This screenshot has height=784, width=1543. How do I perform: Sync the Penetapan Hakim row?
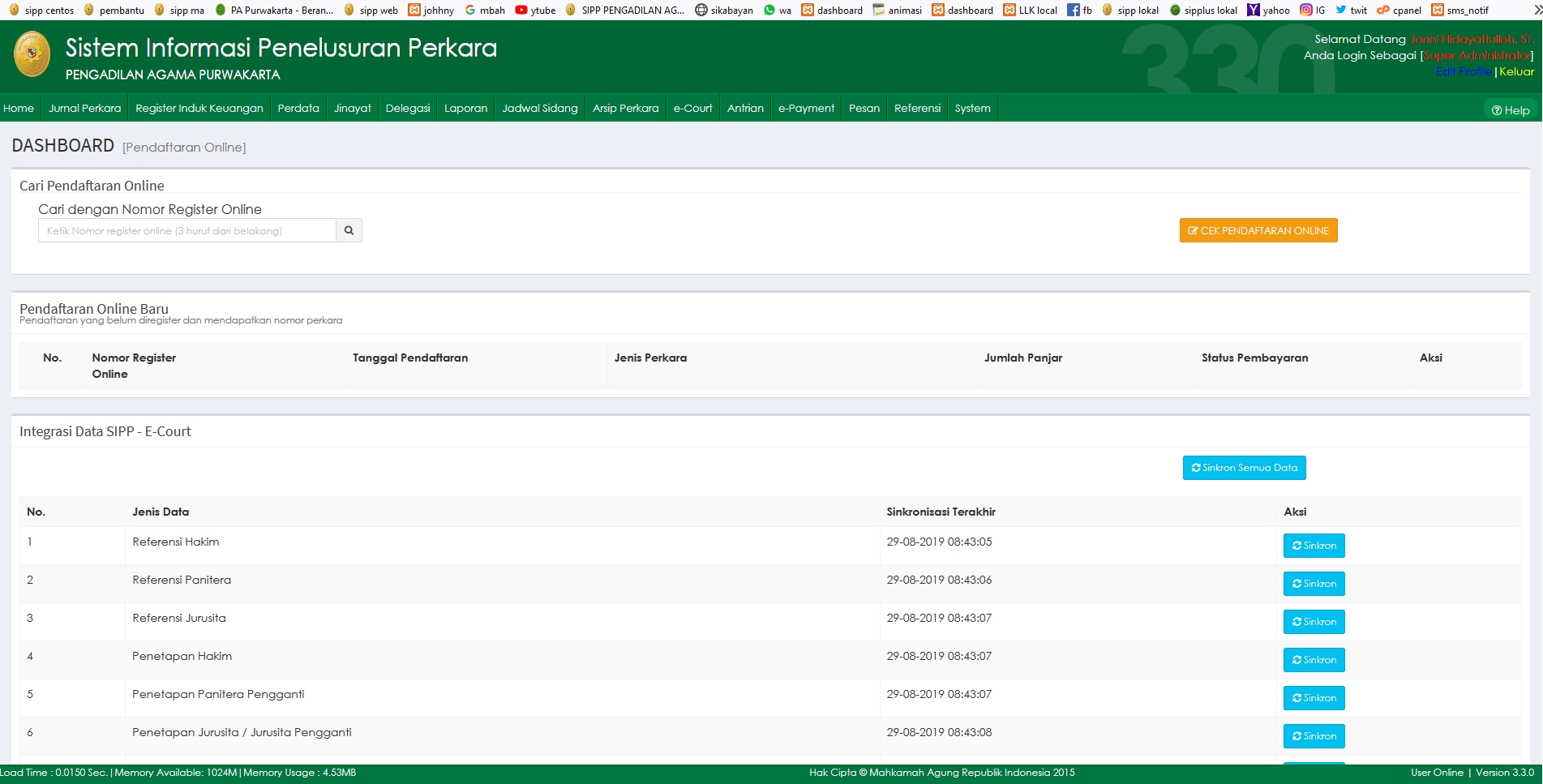[1314, 660]
